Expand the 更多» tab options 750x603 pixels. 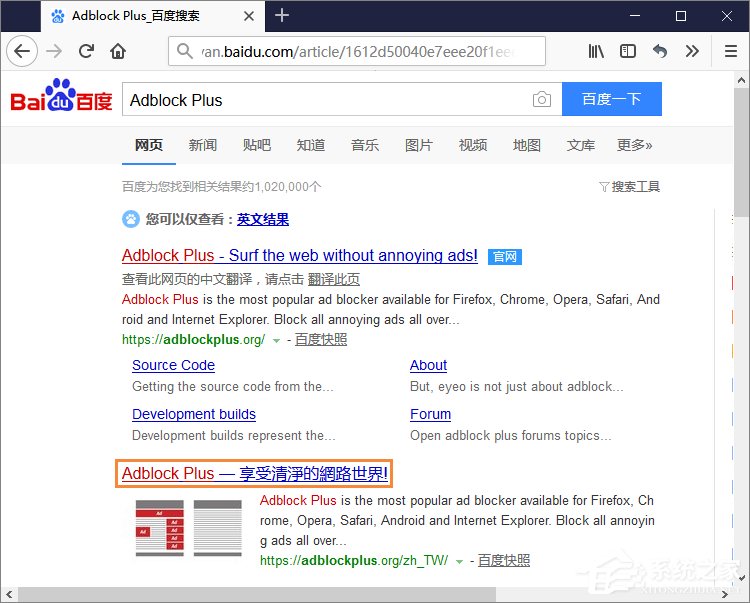click(635, 144)
